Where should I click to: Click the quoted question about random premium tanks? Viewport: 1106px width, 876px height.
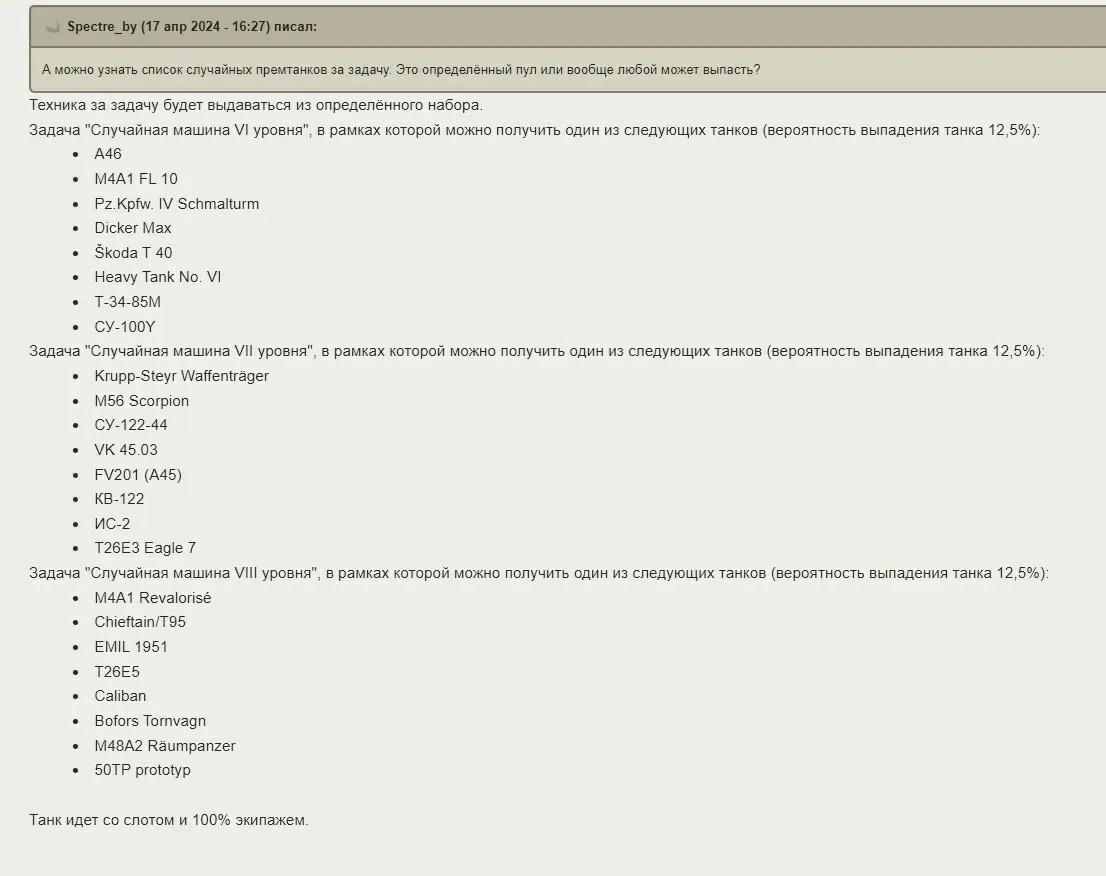coord(401,70)
